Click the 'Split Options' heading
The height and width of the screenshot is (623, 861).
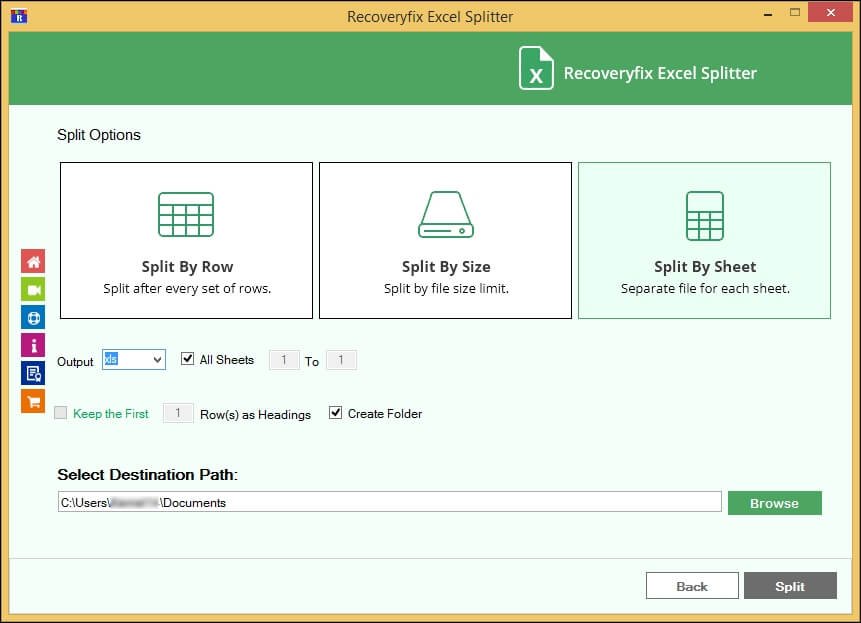99,135
